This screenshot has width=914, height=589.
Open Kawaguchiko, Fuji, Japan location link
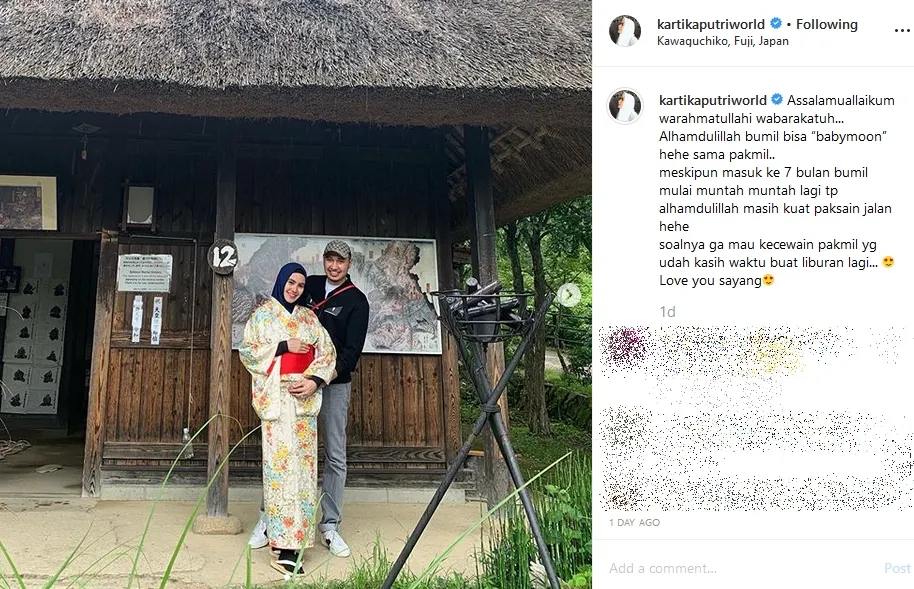[x=723, y=41]
